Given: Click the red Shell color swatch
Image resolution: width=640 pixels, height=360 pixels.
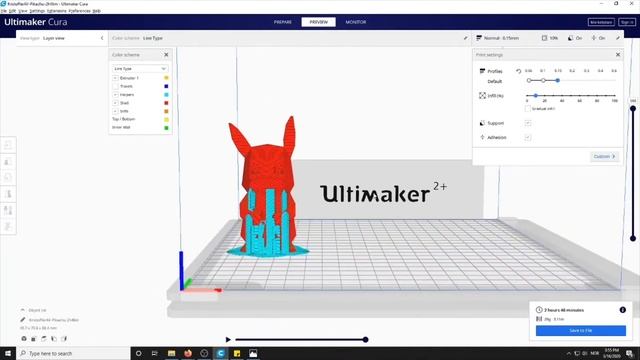Looking at the screenshot, I should (x=166, y=103).
